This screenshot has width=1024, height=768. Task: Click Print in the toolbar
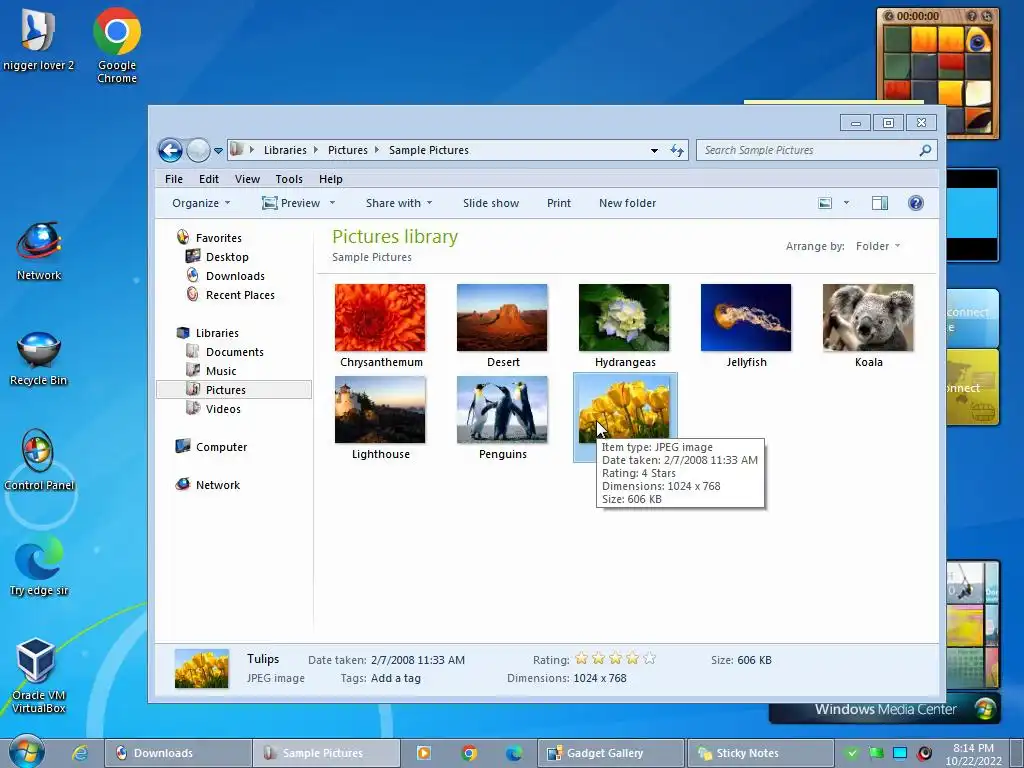click(x=558, y=203)
